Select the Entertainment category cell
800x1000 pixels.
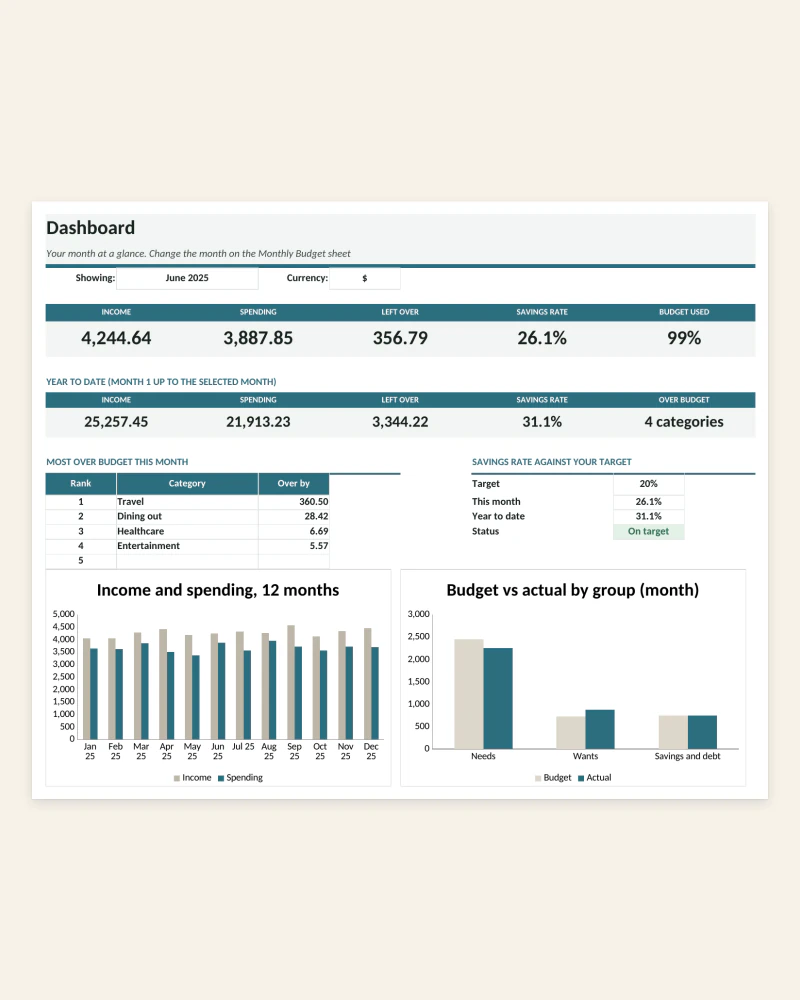(x=187, y=546)
